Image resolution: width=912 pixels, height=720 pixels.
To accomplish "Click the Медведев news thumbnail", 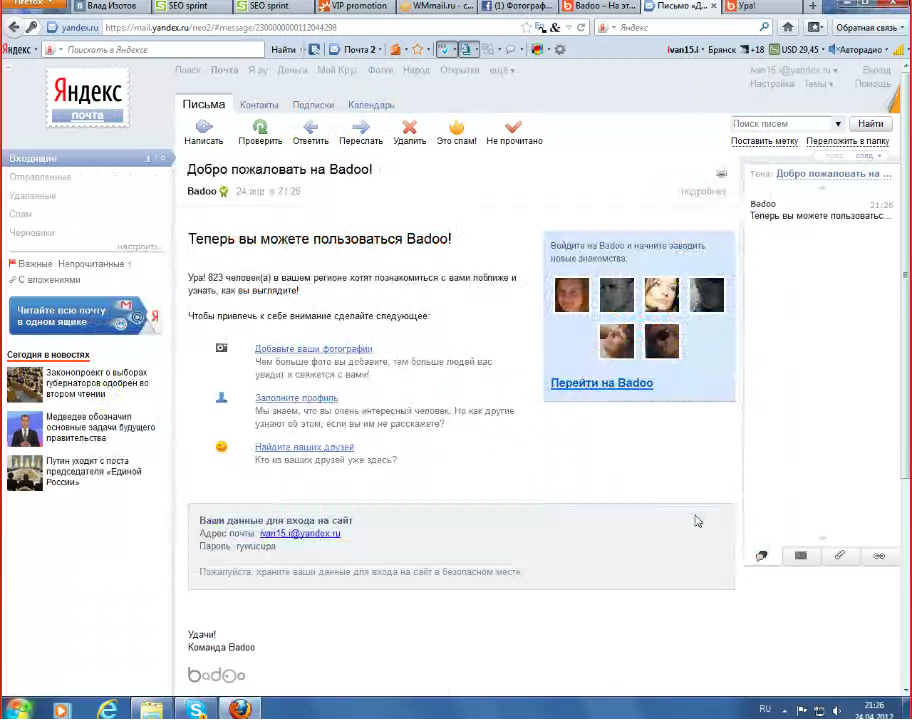I will (24, 429).
